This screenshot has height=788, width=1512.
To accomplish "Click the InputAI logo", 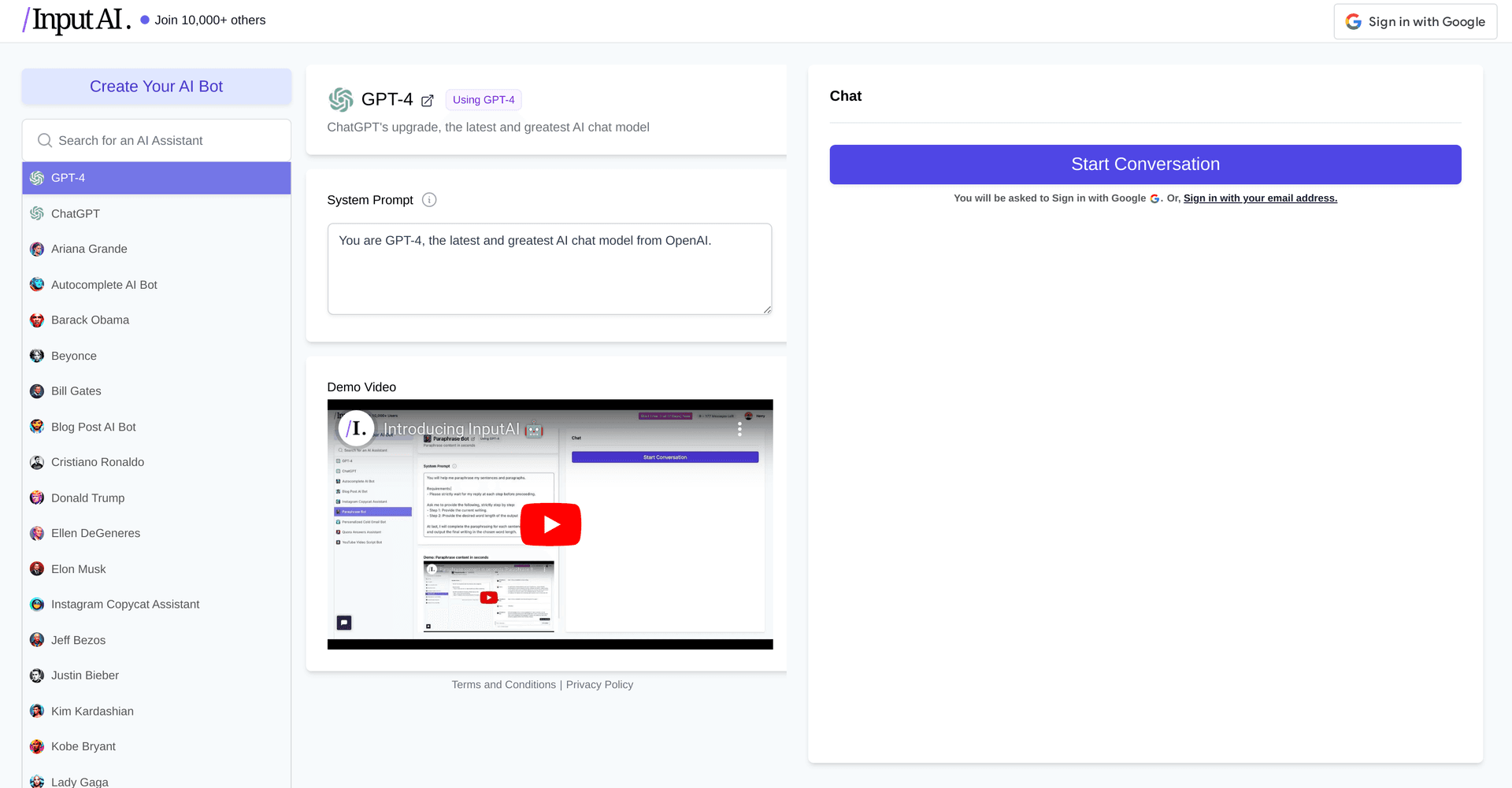I will click(x=77, y=20).
